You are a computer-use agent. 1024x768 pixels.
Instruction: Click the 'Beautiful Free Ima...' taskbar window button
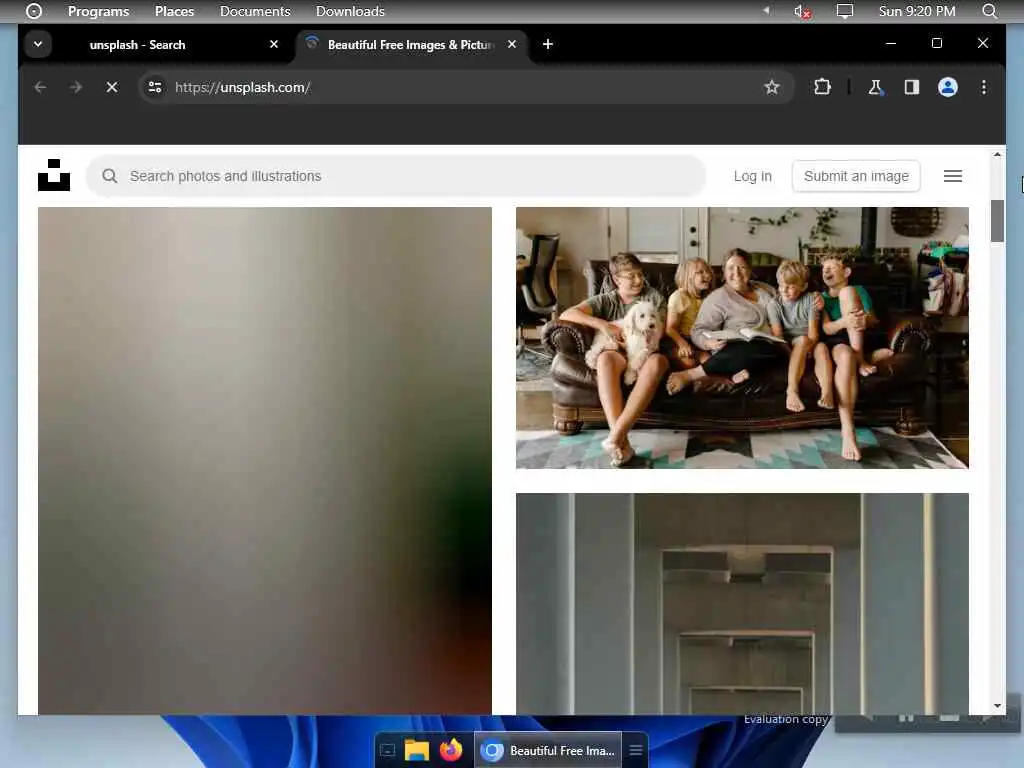click(548, 750)
